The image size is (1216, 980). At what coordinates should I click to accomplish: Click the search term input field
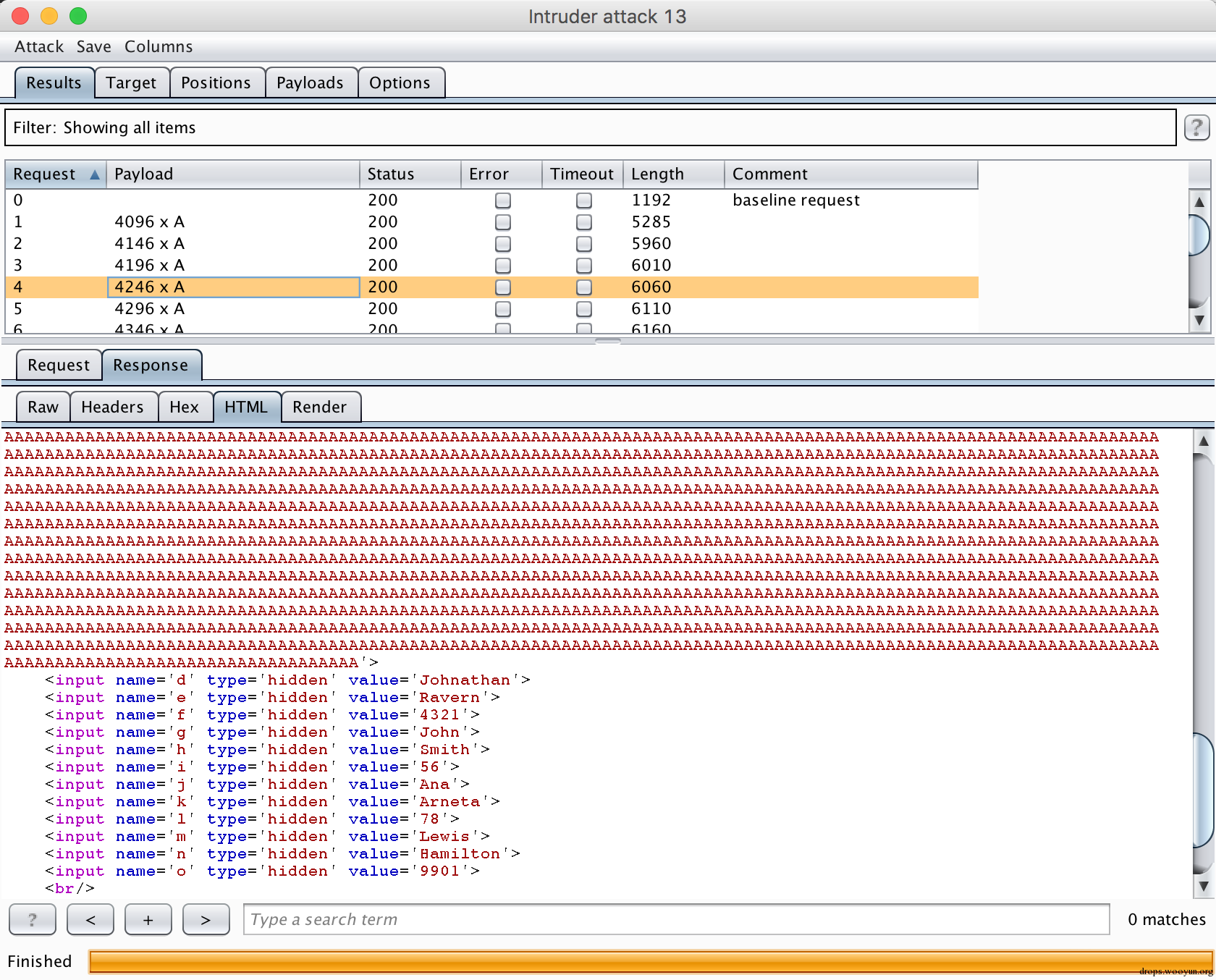click(676, 919)
